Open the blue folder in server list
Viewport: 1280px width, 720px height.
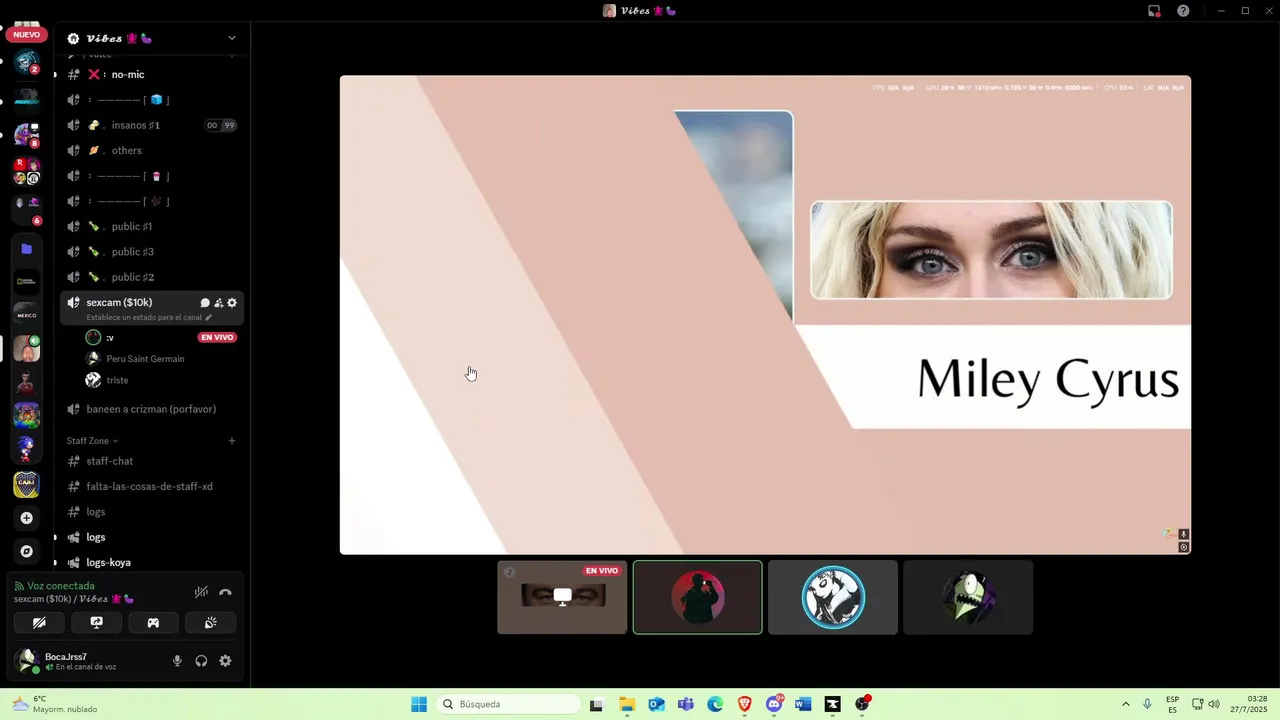(27, 248)
